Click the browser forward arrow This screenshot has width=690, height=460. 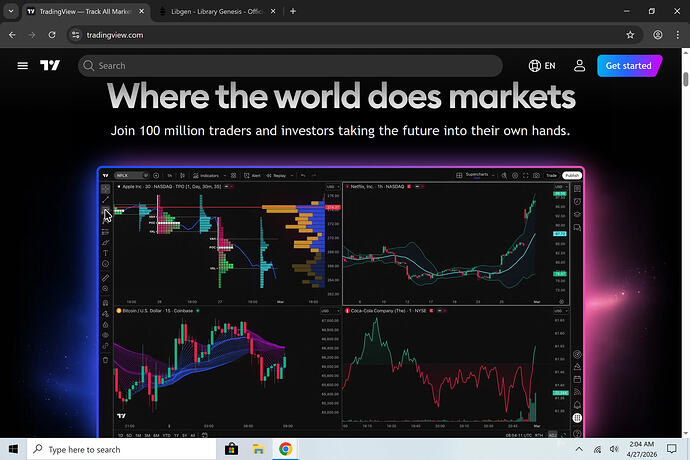click(32, 35)
